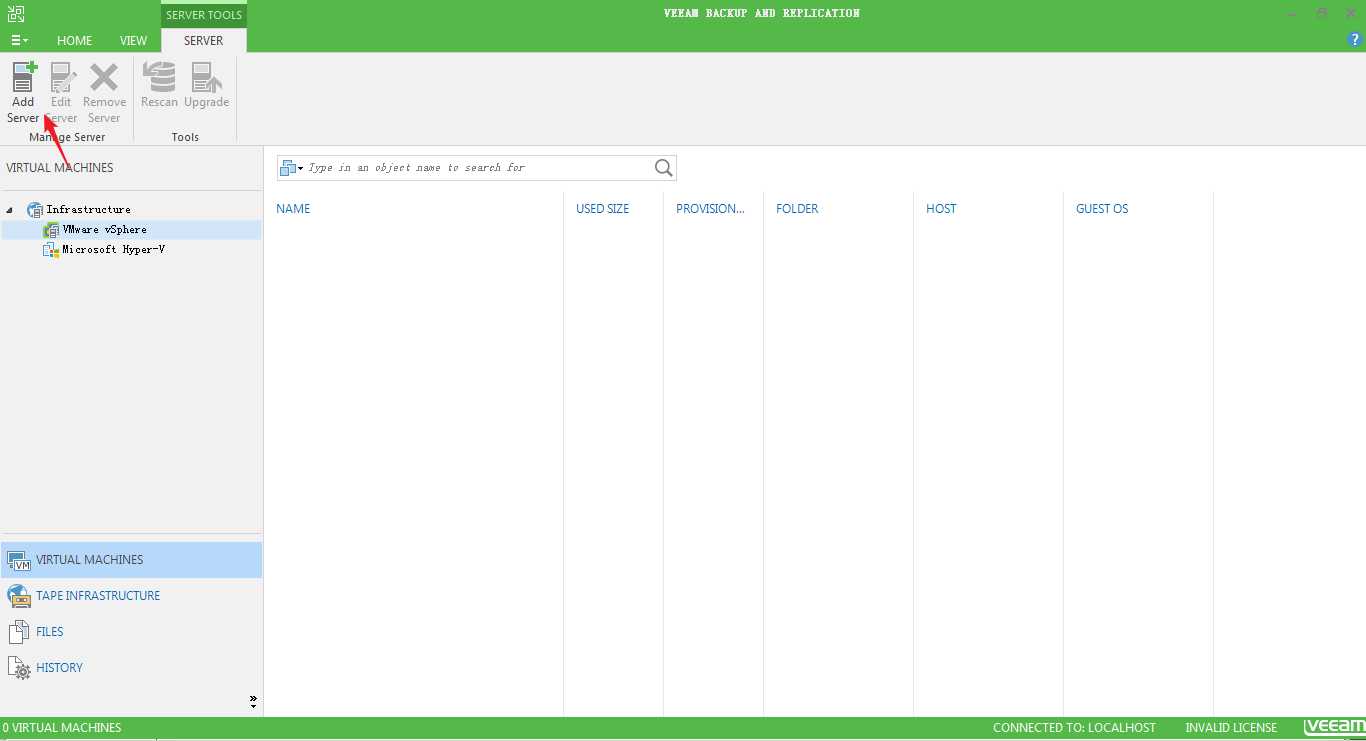Expand navigation pane options chevron
The width and height of the screenshot is (1366, 741).
(253, 702)
